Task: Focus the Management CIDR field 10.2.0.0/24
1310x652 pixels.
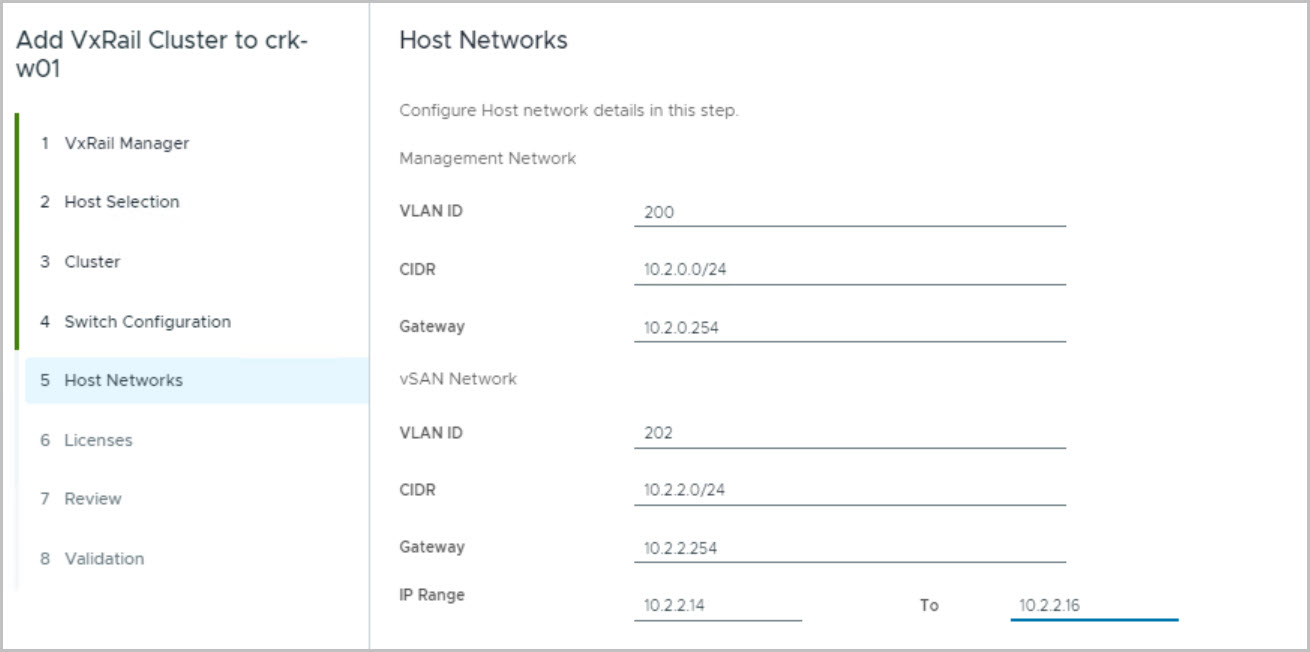Action: pos(849,269)
